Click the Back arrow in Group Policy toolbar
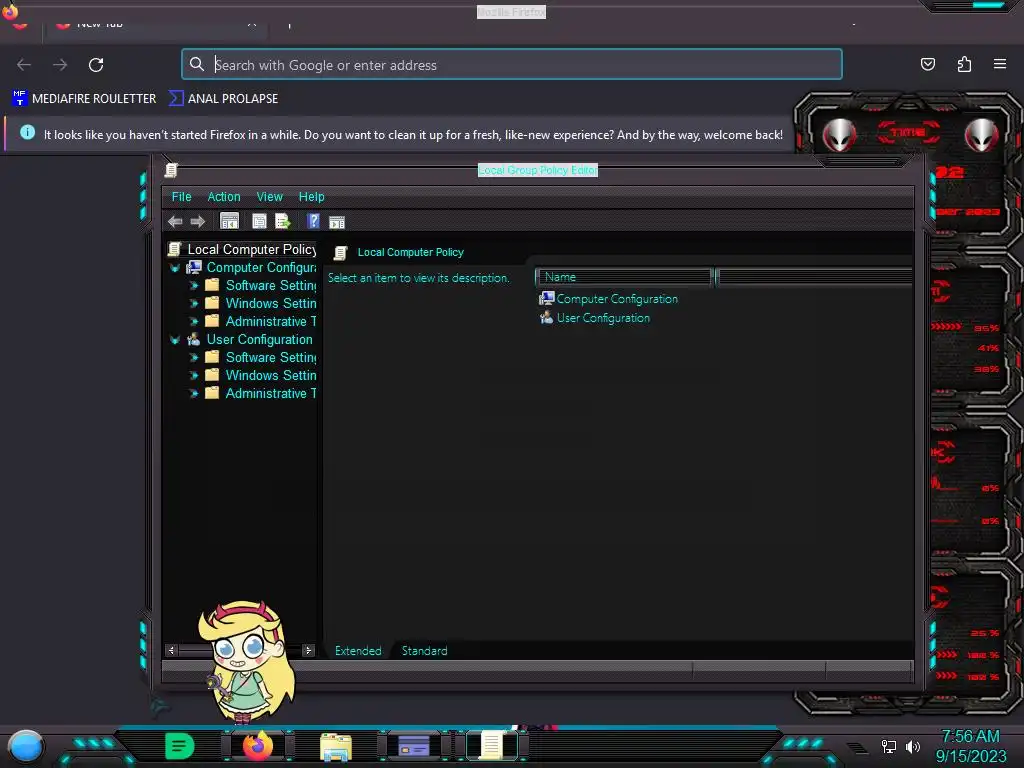The height and width of the screenshot is (768, 1024). [175, 221]
